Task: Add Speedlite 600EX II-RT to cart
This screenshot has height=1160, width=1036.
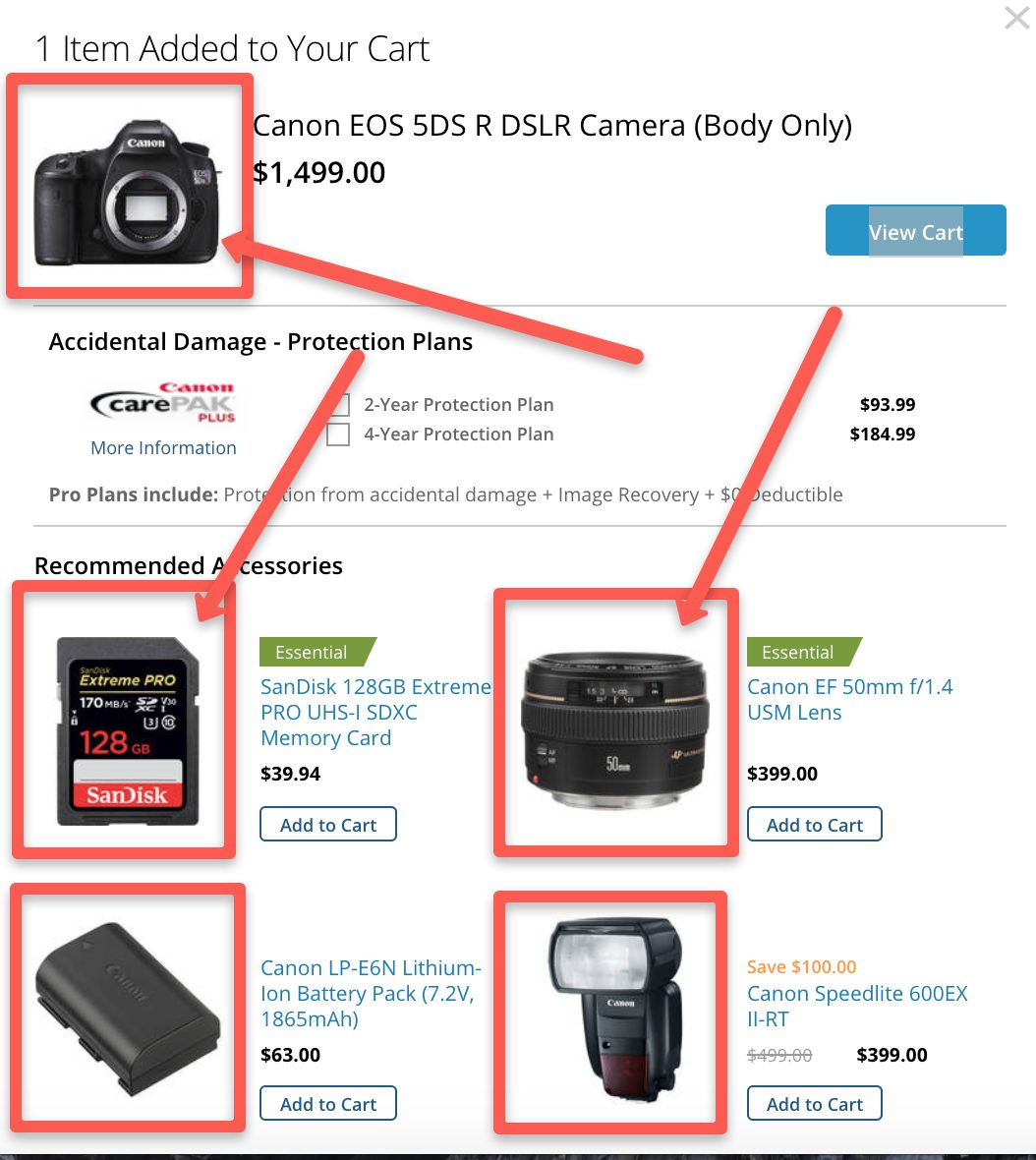Action: [x=814, y=1104]
